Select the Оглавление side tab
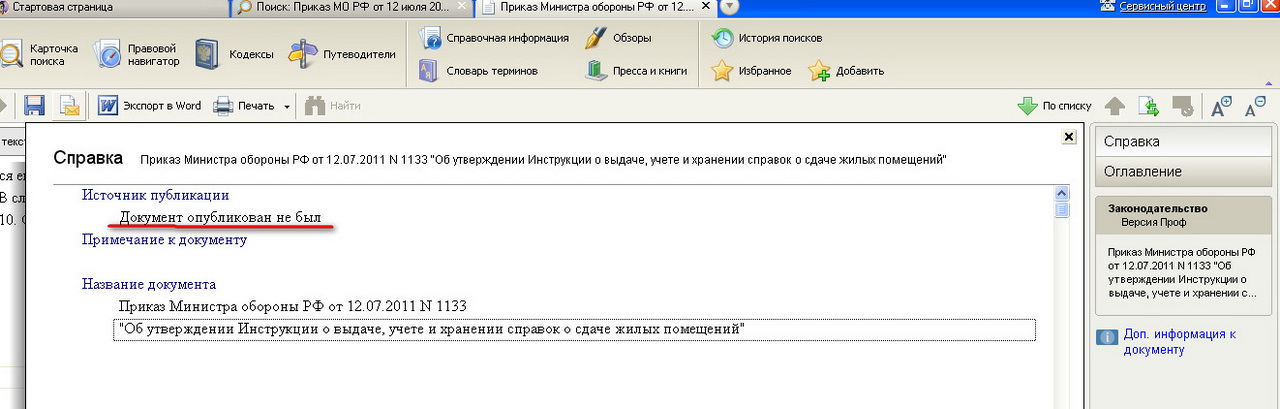Image resolution: width=1280 pixels, height=409 pixels. click(1142, 171)
